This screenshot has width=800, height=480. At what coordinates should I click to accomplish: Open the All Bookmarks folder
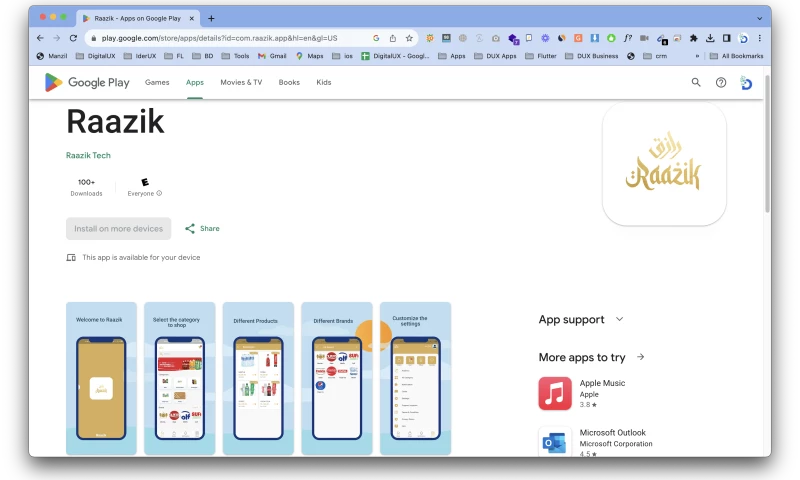point(736,56)
